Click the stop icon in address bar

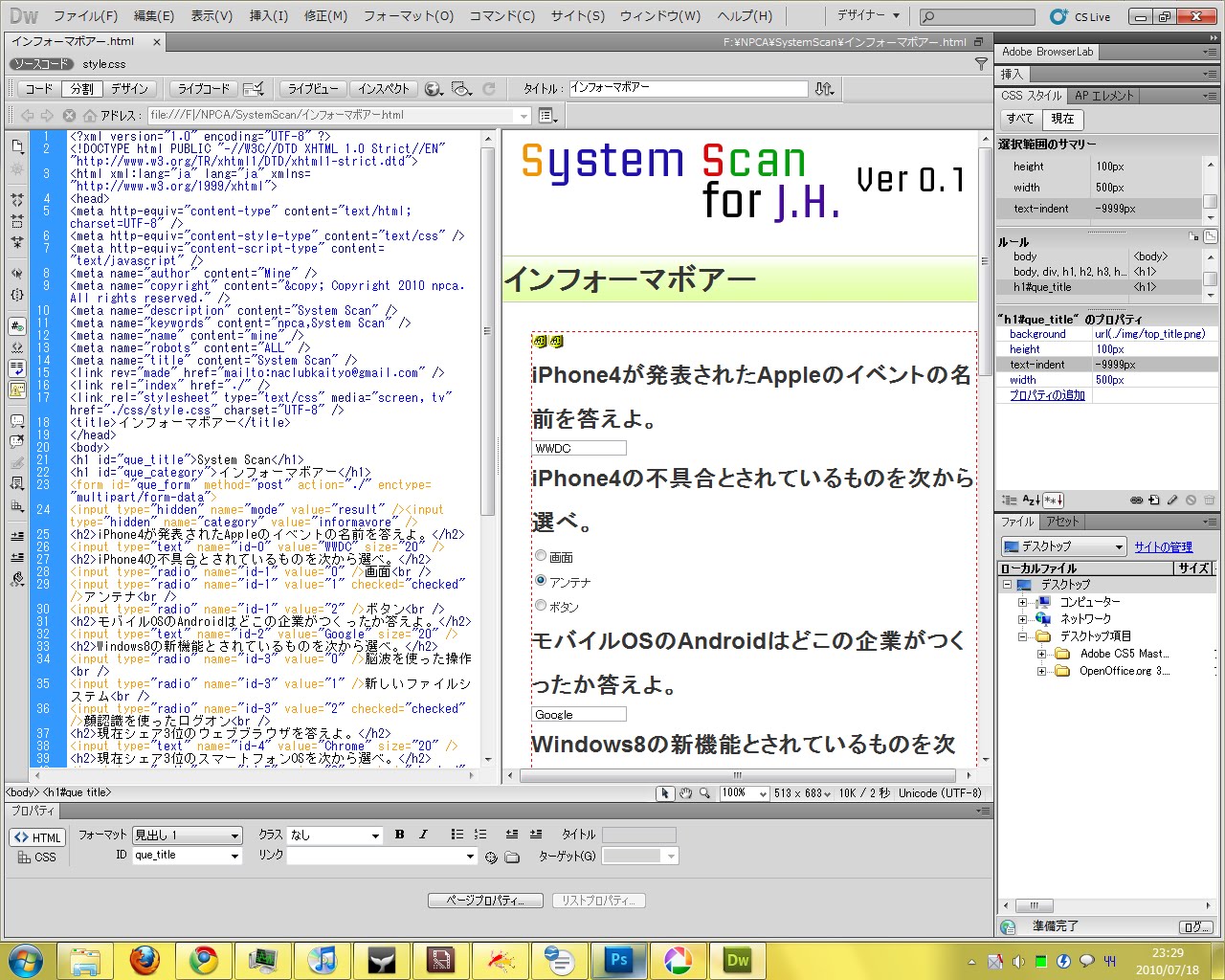[69, 115]
